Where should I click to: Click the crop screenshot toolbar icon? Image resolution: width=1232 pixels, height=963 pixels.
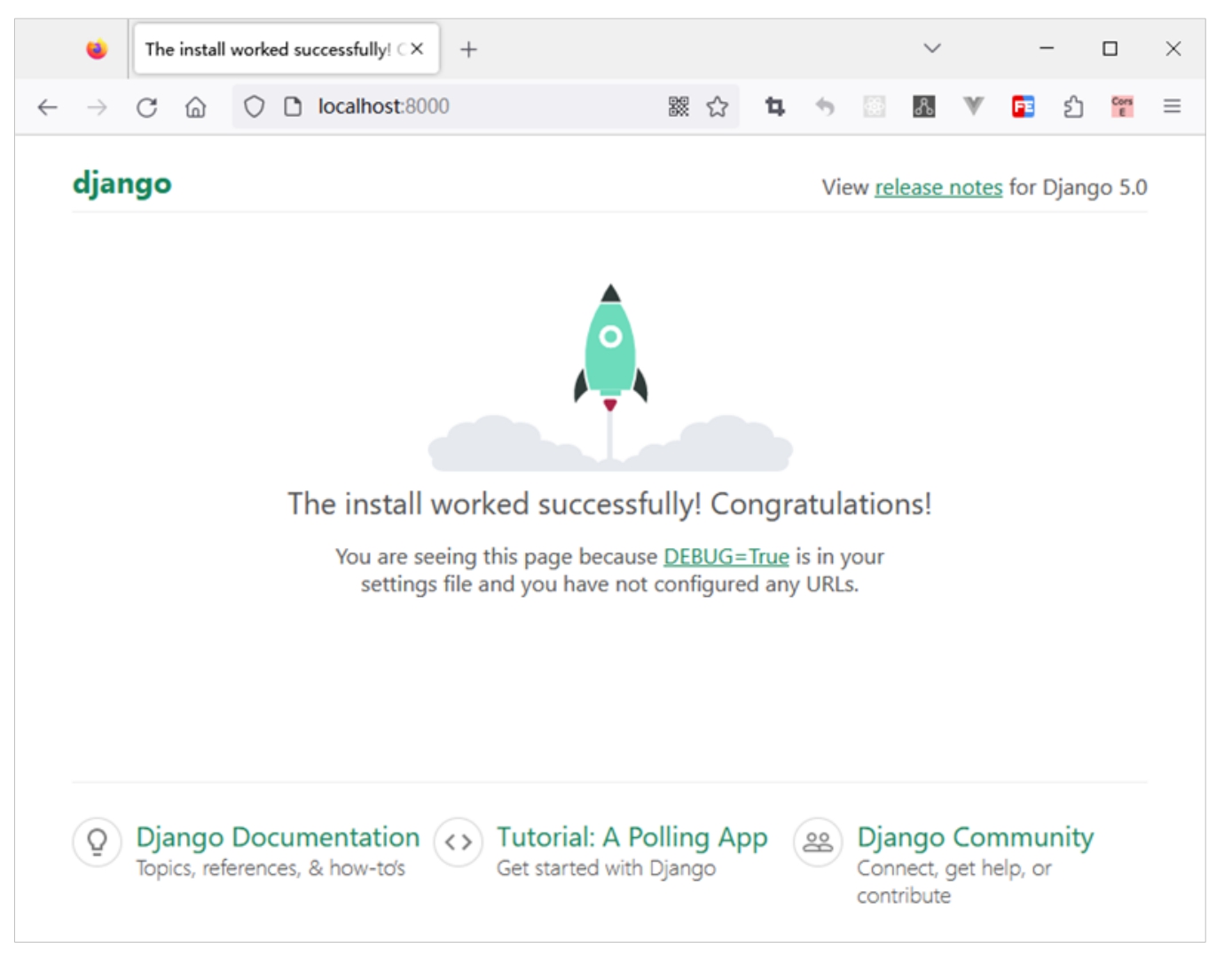(x=775, y=107)
